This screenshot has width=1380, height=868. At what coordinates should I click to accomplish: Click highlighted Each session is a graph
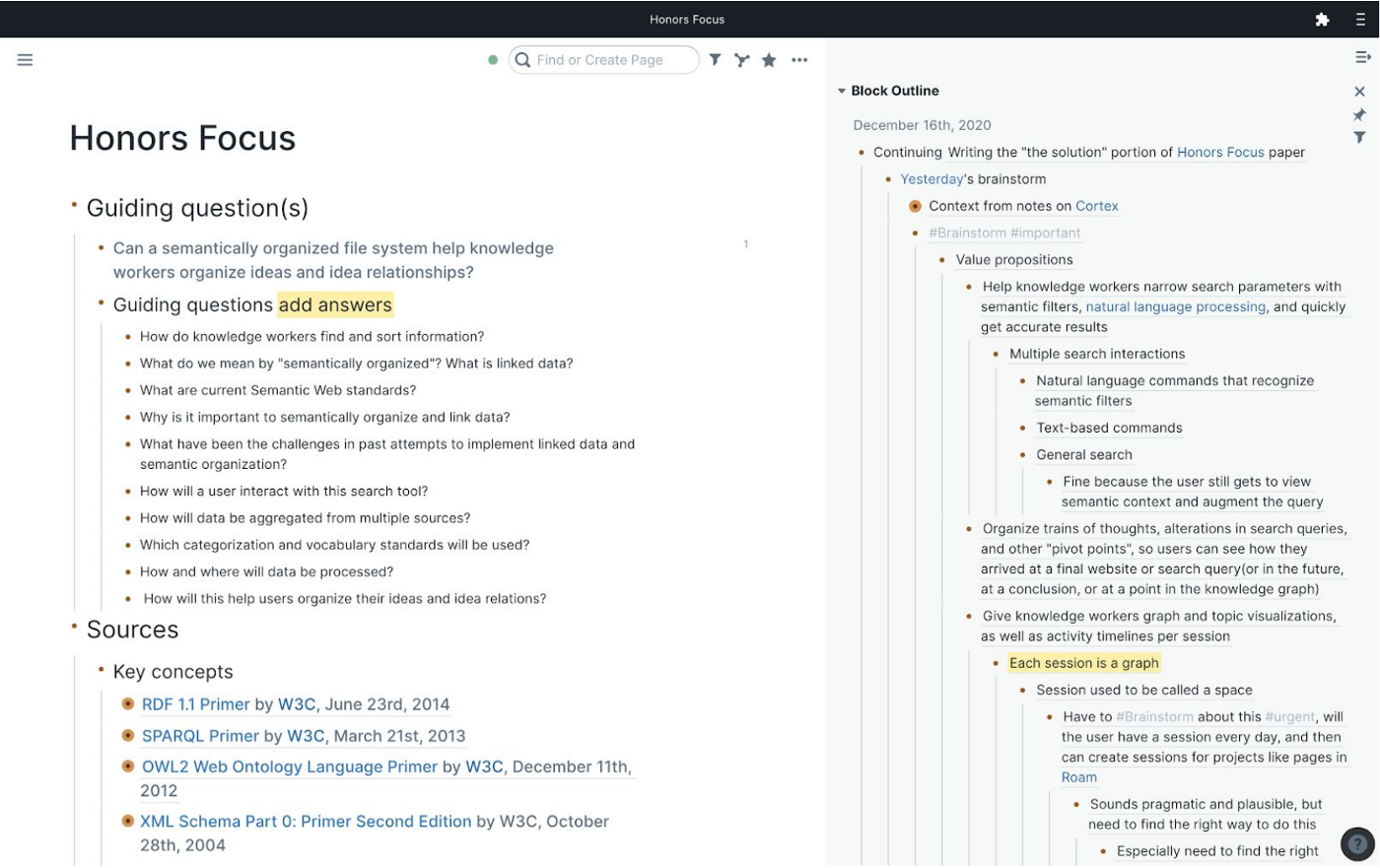click(x=1084, y=663)
